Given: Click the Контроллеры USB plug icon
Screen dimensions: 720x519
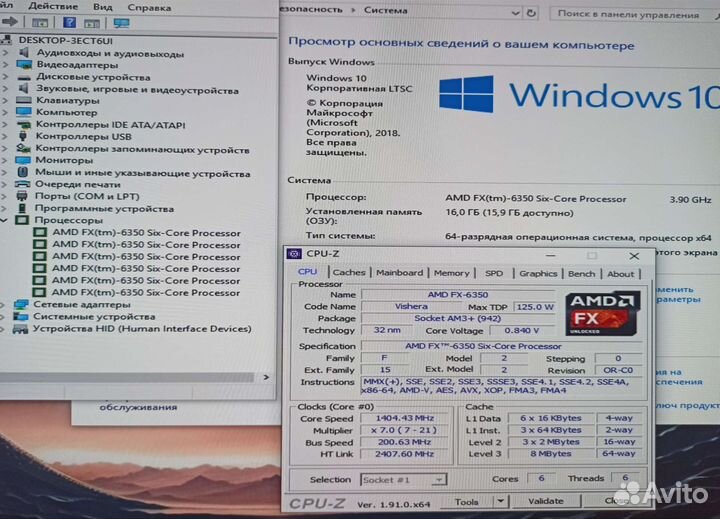Looking at the screenshot, I should (23, 136).
